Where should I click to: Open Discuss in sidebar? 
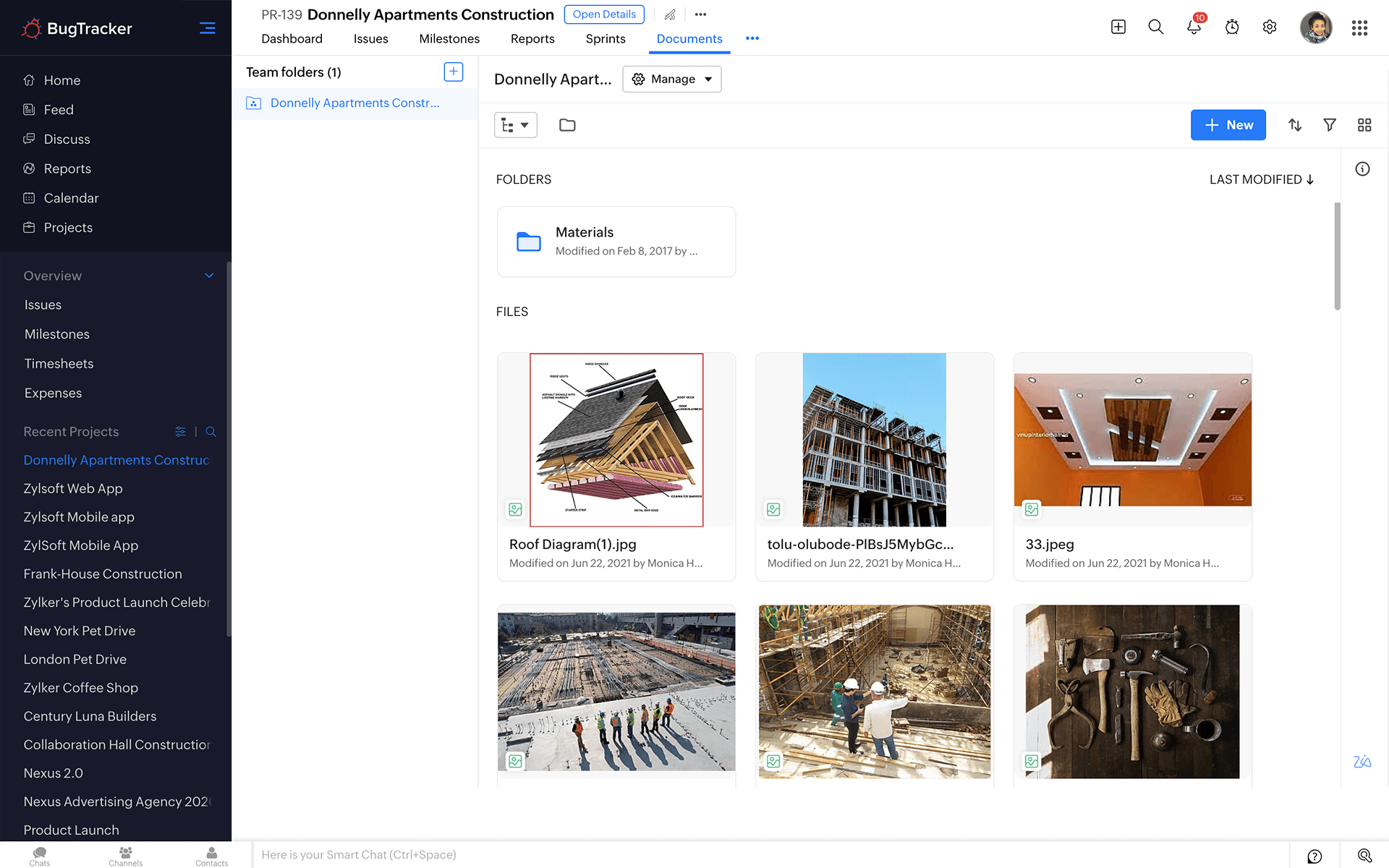point(67,139)
